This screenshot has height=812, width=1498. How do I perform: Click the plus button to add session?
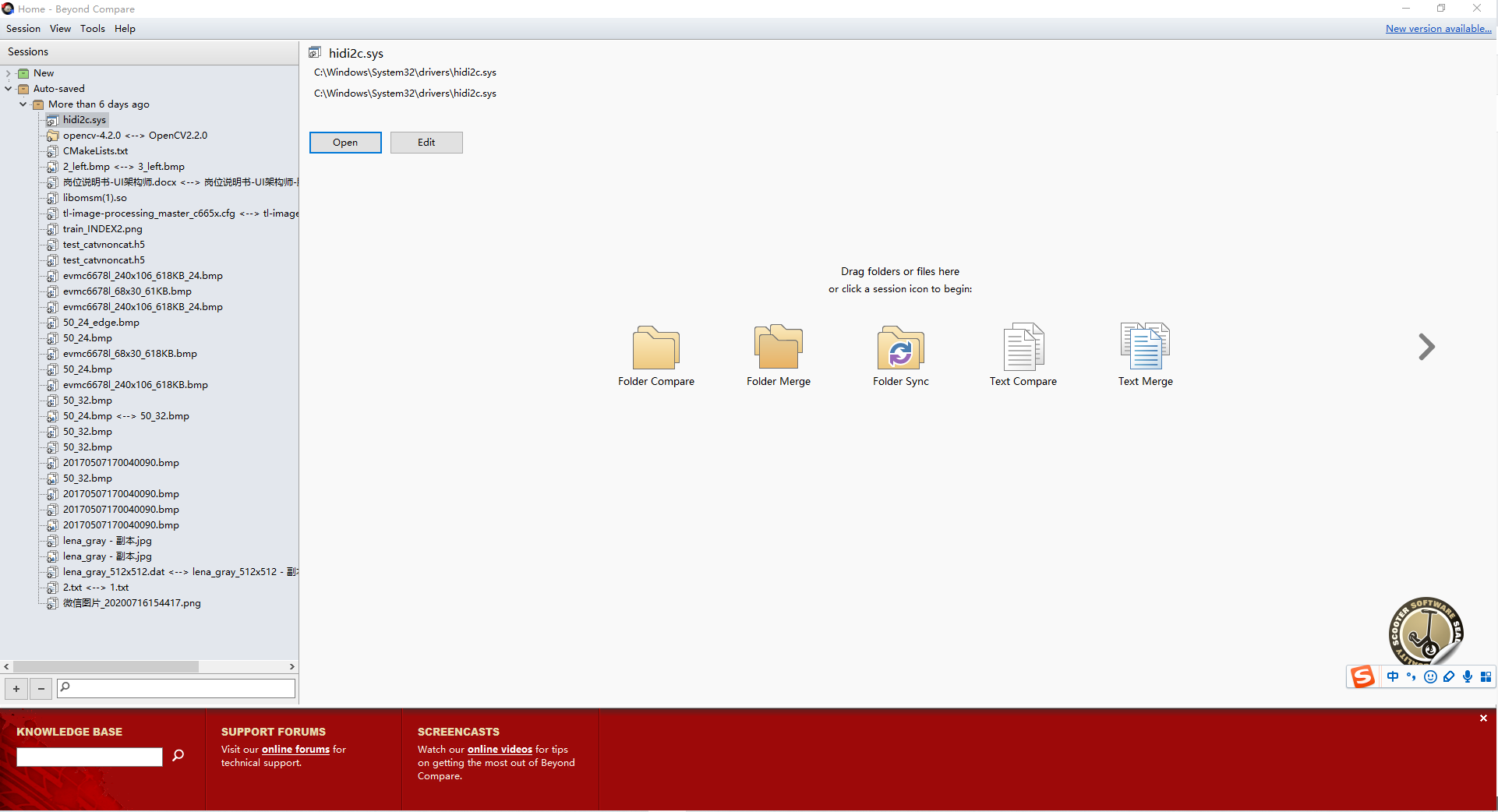16,688
